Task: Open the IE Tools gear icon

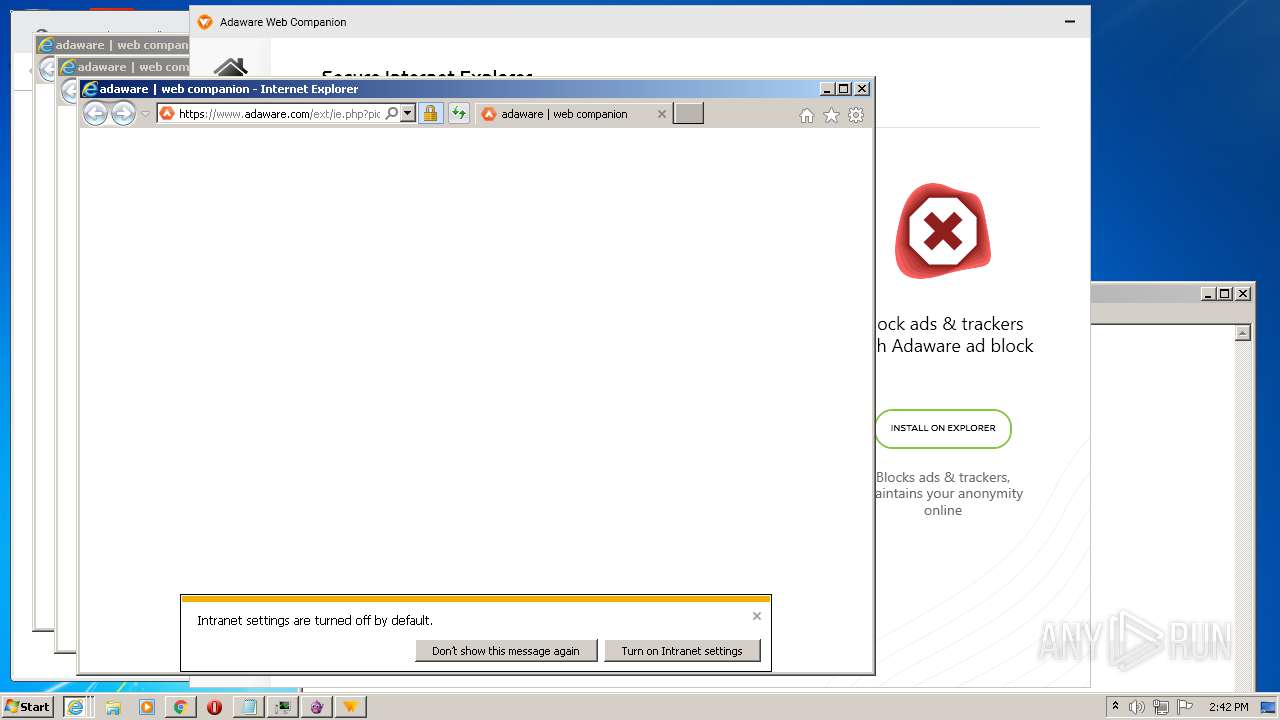Action: click(856, 115)
